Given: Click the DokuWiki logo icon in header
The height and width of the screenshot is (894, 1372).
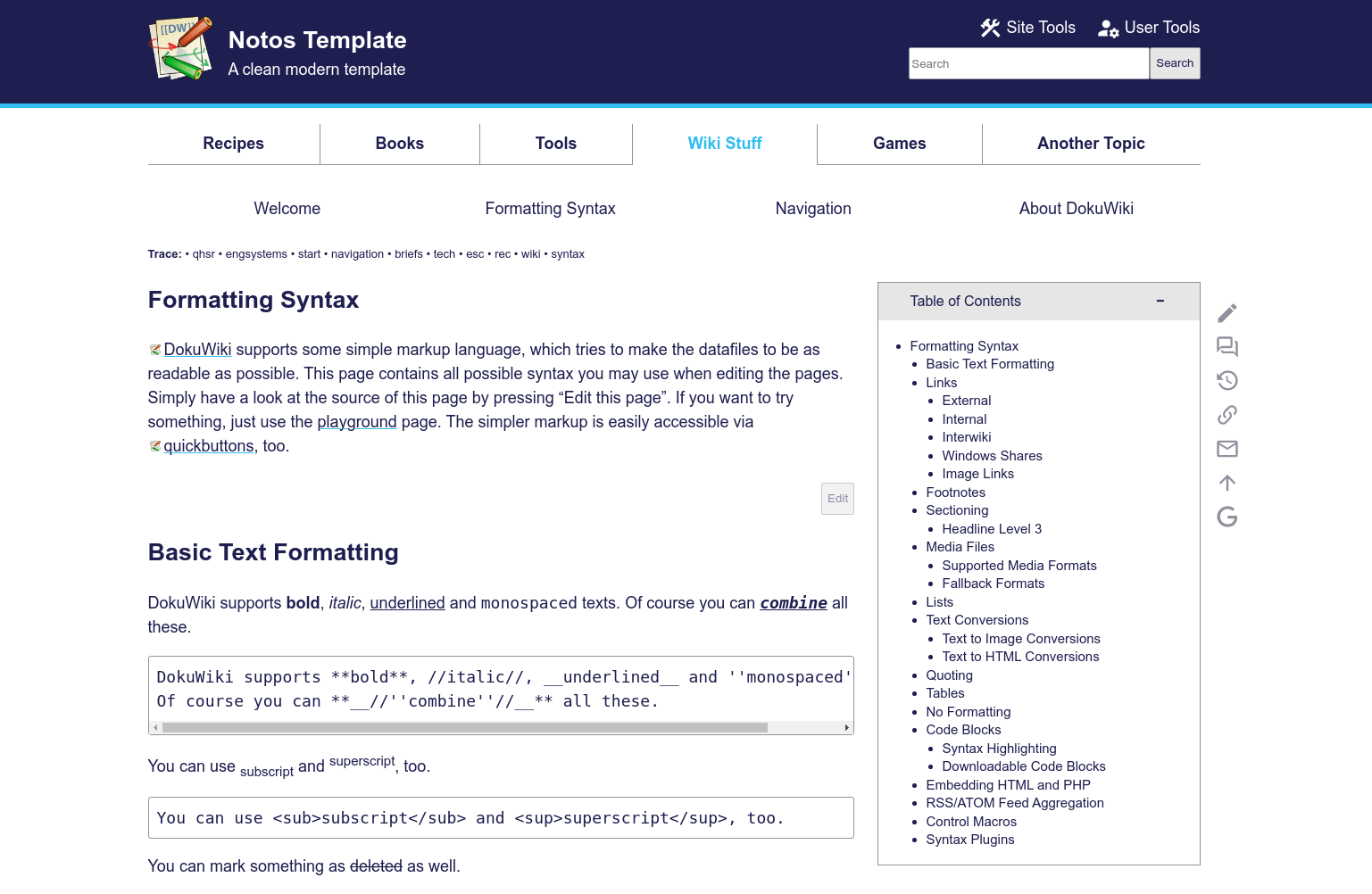Looking at the screenshot, I should 180,48.
